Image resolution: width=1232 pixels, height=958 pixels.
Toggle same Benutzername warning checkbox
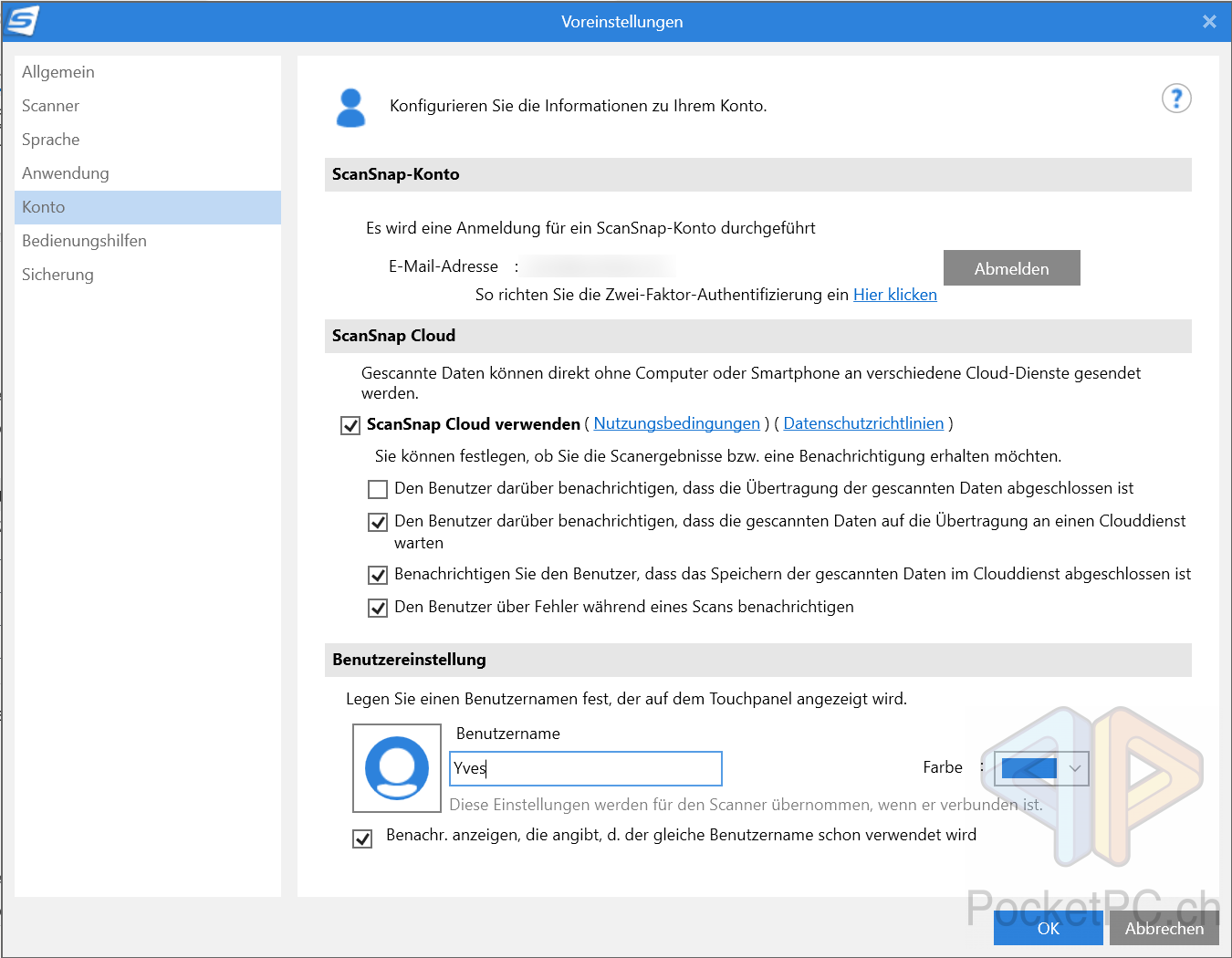(x=362, y=838)
